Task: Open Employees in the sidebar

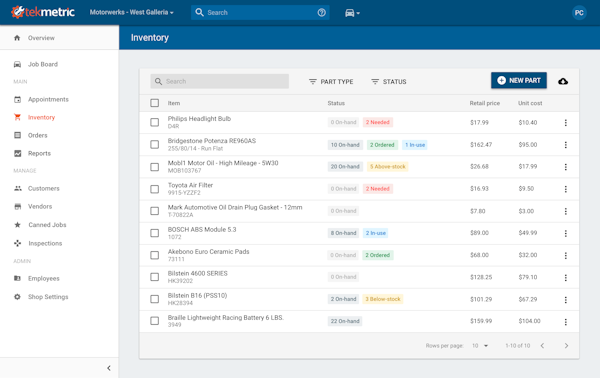Action: [44, 278]
